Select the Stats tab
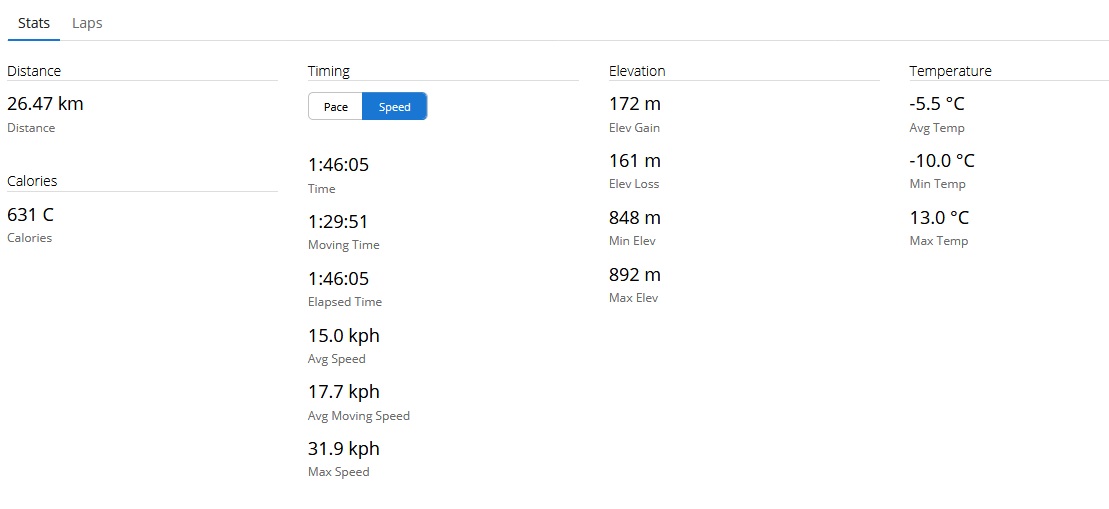The image size is (1109, 509). point(34,23)
